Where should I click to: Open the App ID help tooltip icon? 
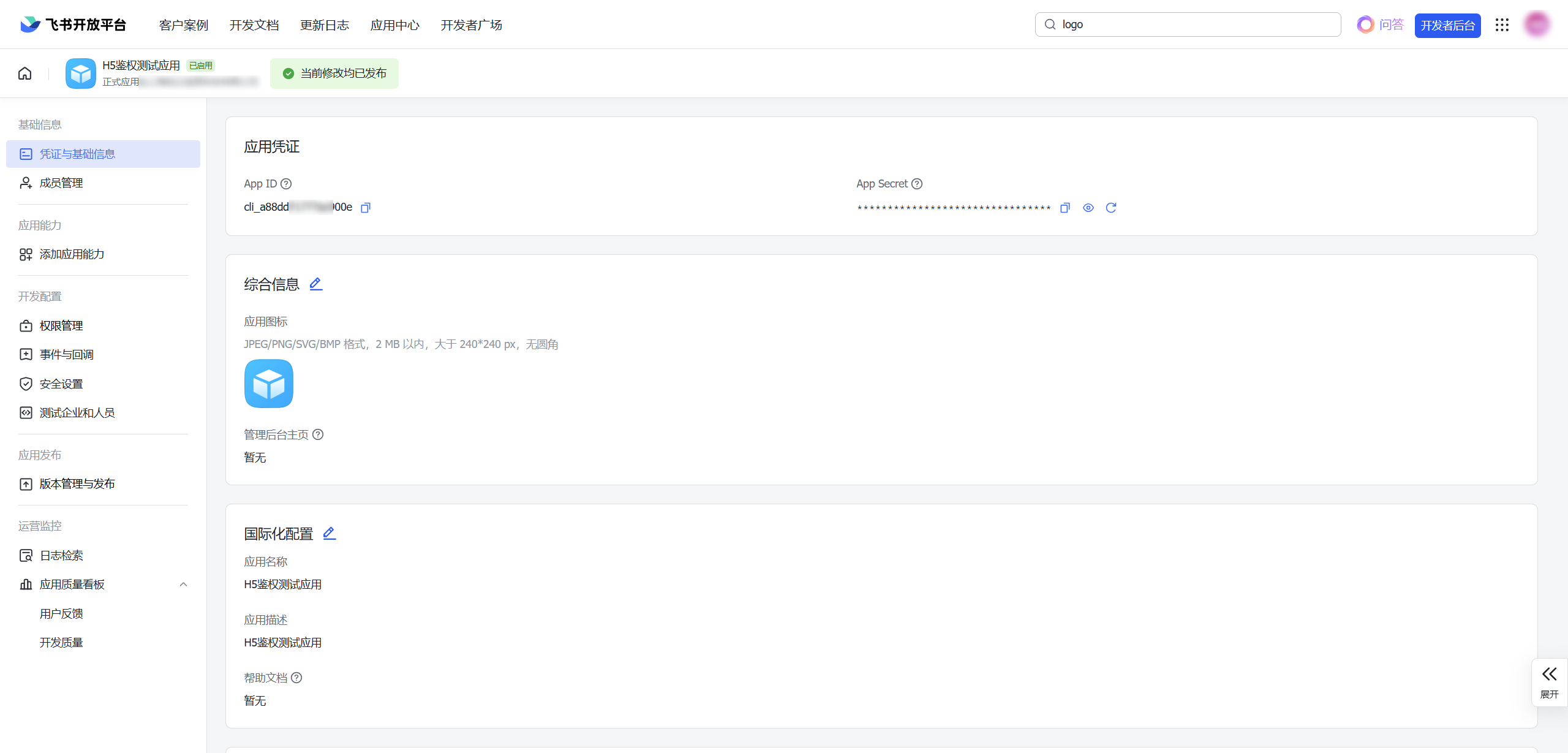click(286, 184)
